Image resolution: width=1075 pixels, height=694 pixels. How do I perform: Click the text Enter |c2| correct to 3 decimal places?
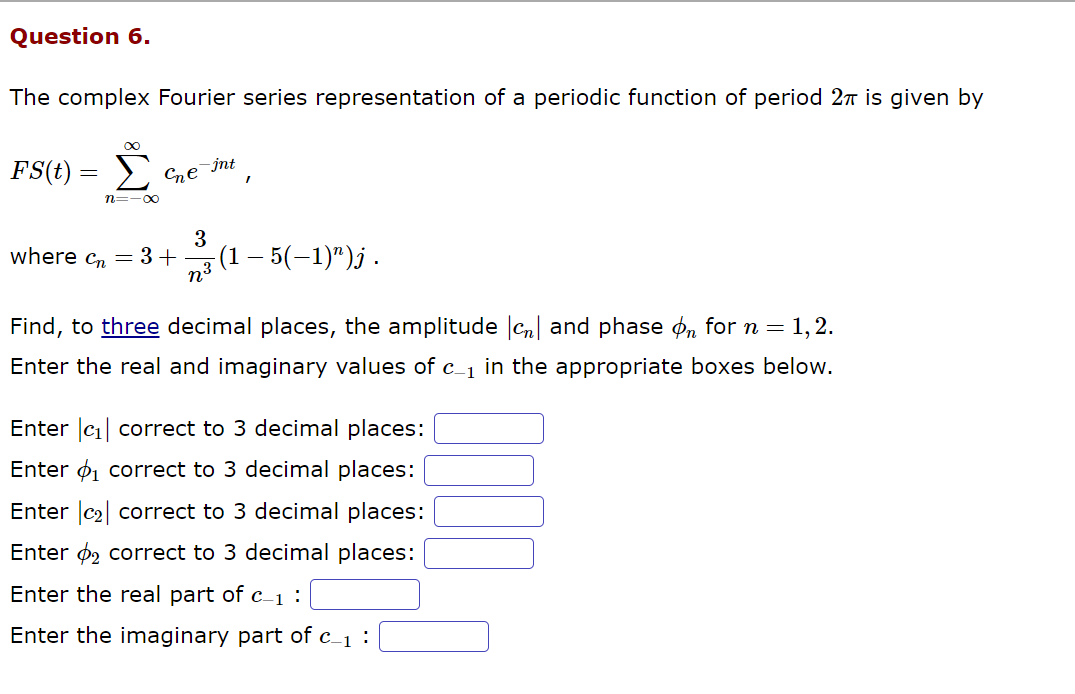[x=215, y=511]
